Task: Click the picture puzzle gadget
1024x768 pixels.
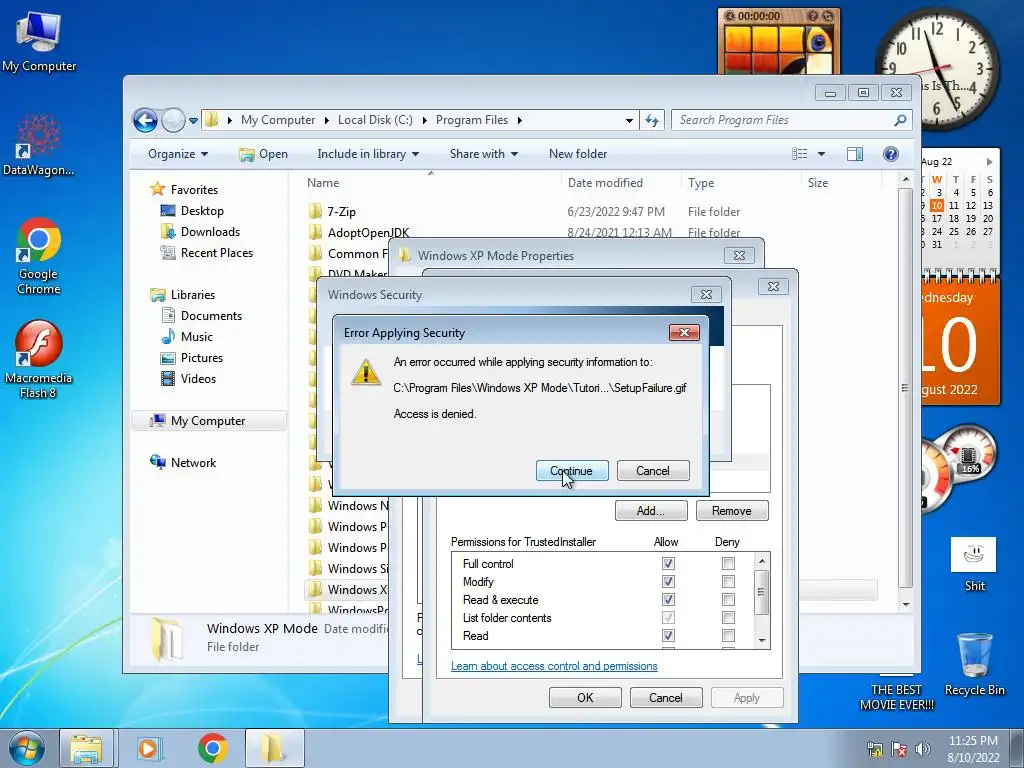Action: point(778,41)
